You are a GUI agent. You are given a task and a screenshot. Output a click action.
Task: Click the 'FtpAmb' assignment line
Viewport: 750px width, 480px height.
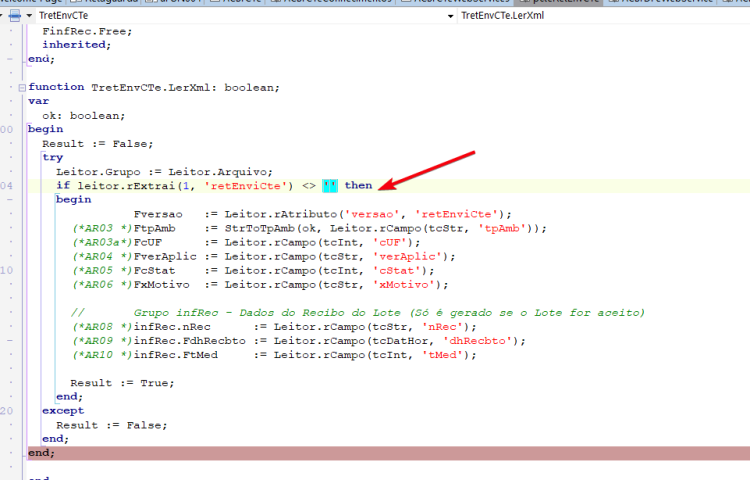tap(309, 228)
